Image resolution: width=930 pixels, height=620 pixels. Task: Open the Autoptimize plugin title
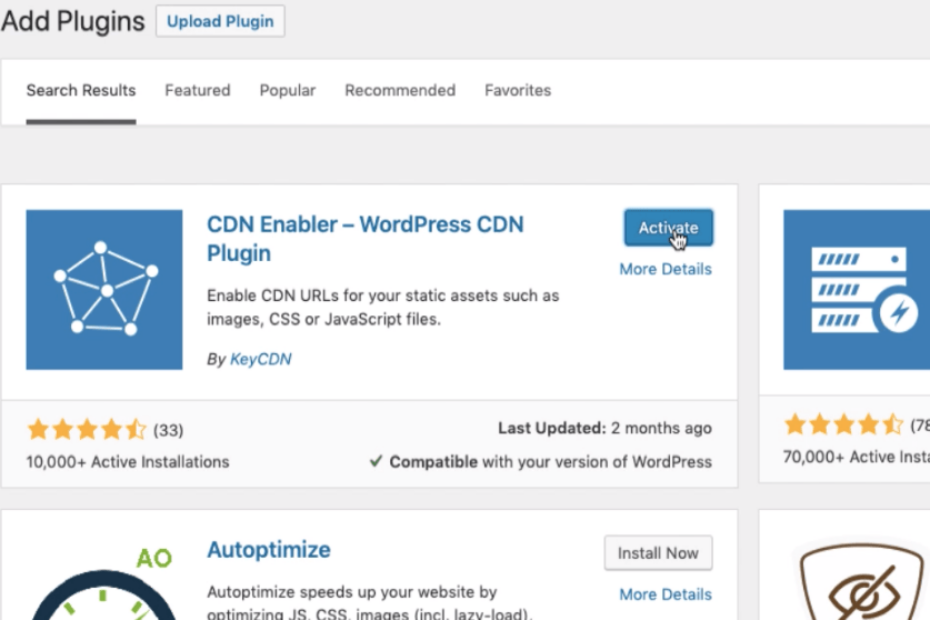(269, 550)
